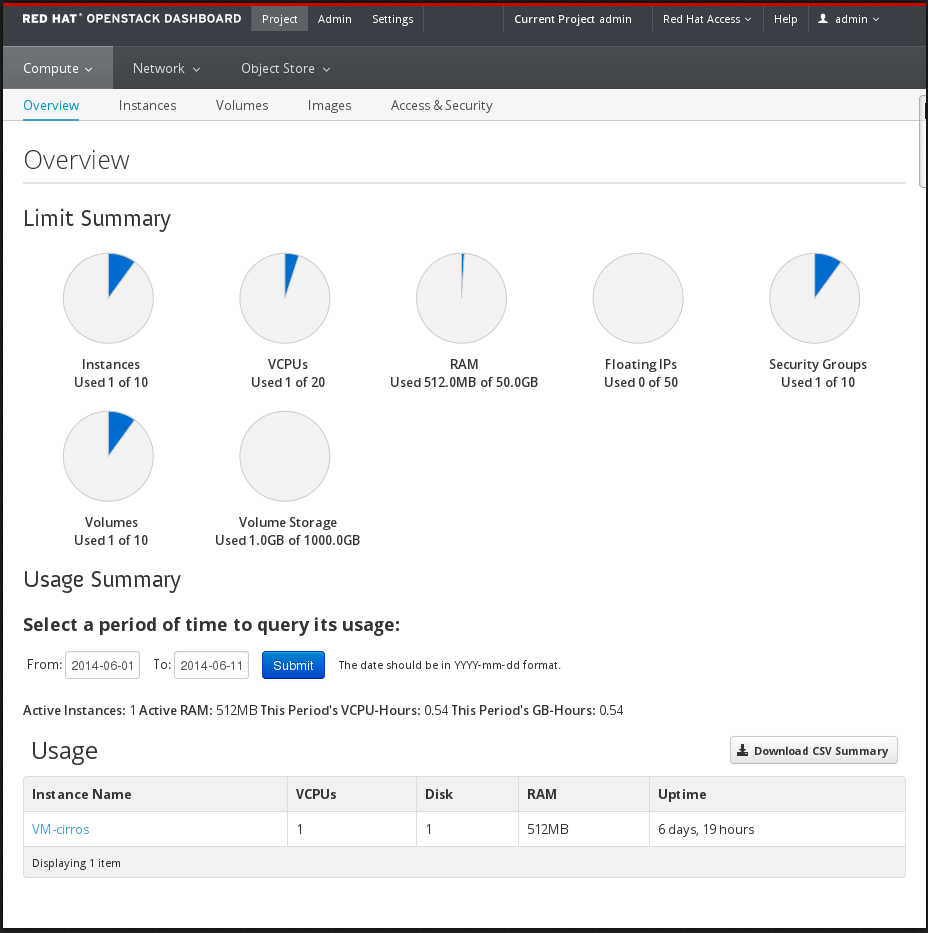Open the VM-cirros instance link
The width and height of the screenshot is (928, 933).
point(61,829)
